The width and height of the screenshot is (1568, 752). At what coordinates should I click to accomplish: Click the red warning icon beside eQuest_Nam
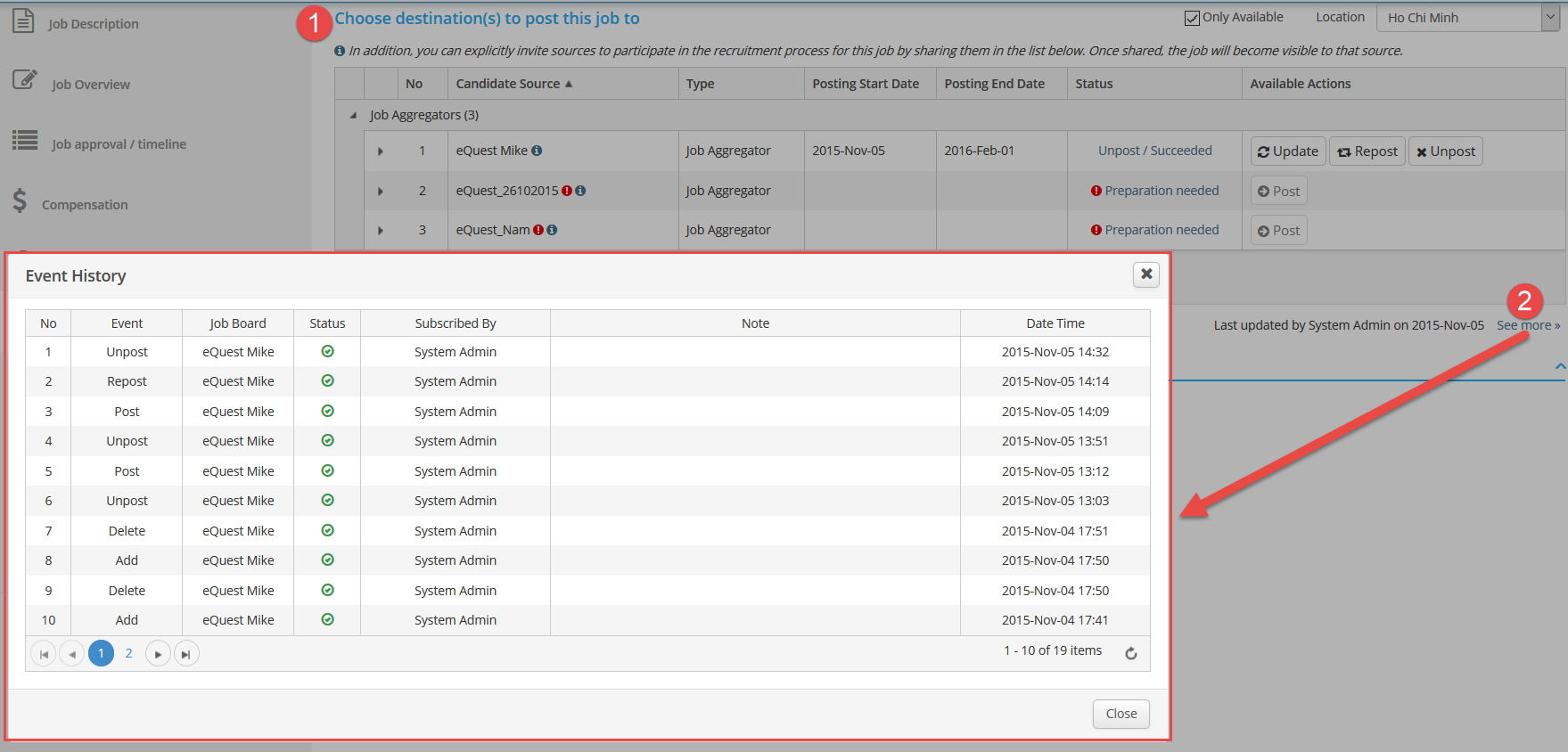pos(538,230)
